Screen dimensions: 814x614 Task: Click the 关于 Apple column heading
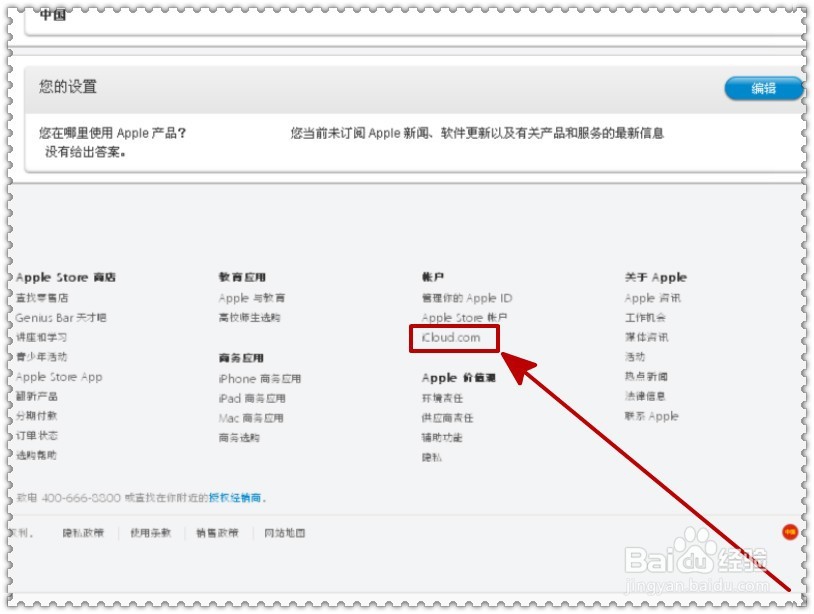tap(656, 277)
